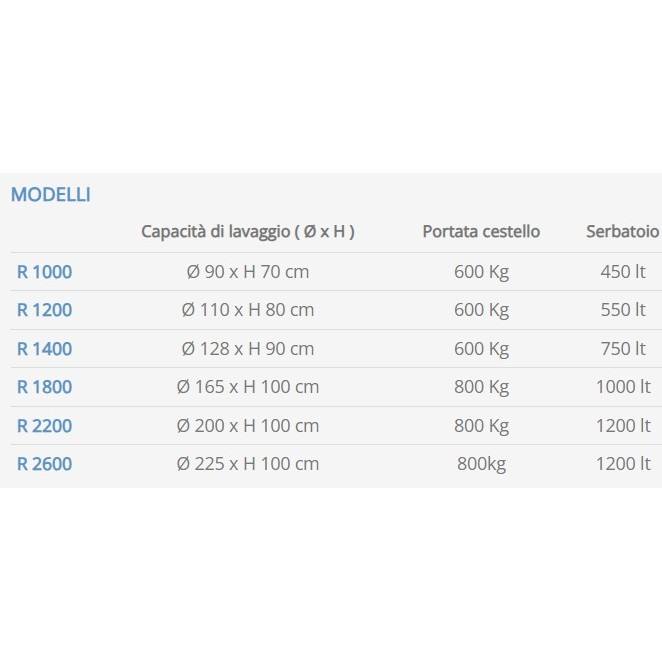Click the Serbatoio column header
The width and height of the screenshot is (662, 662).
pyautogui.click(x=622, y=232)
